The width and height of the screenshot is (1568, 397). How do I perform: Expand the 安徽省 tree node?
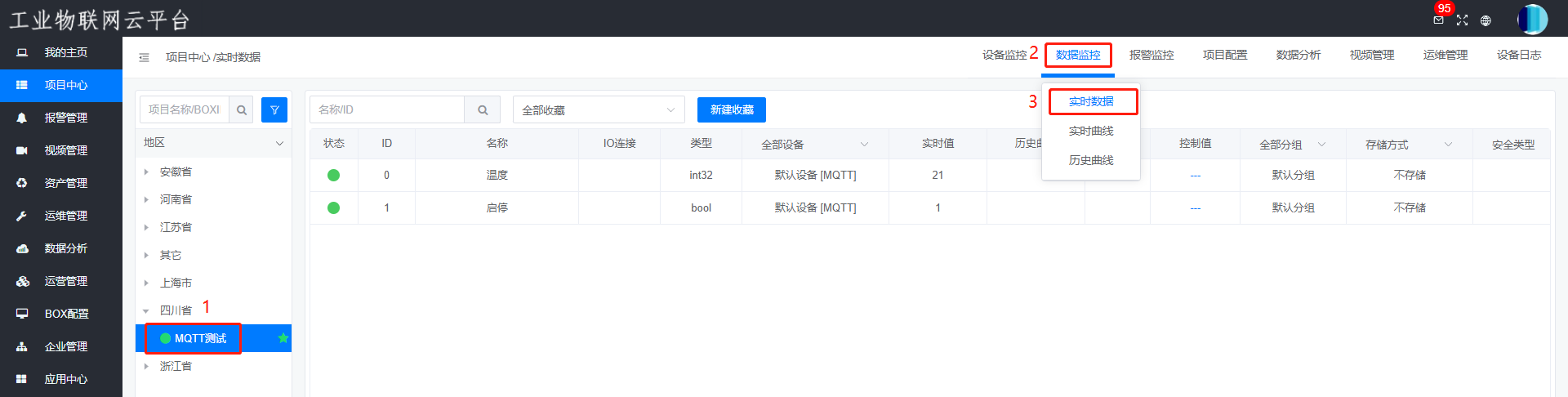pos(146,172)
